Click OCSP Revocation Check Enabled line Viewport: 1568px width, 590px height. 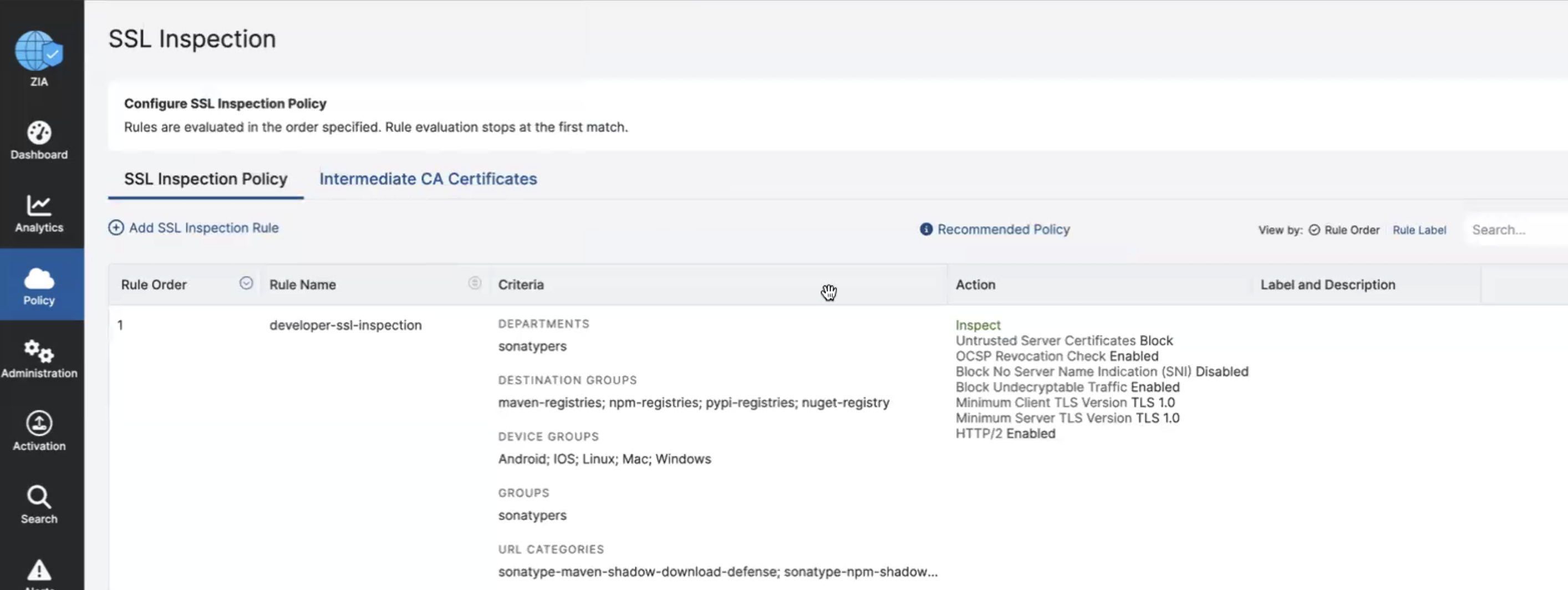point(1057,356)
